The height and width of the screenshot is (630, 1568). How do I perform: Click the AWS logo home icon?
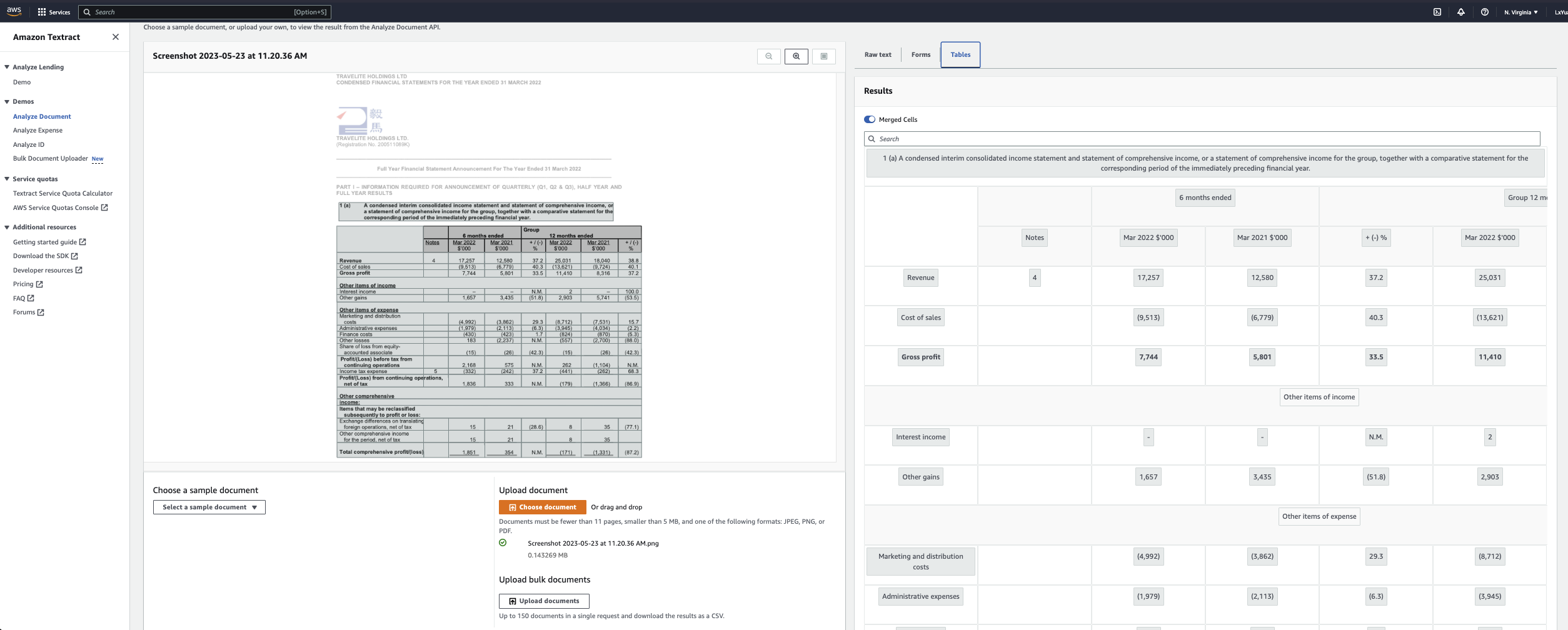click(x=14, y=11)
